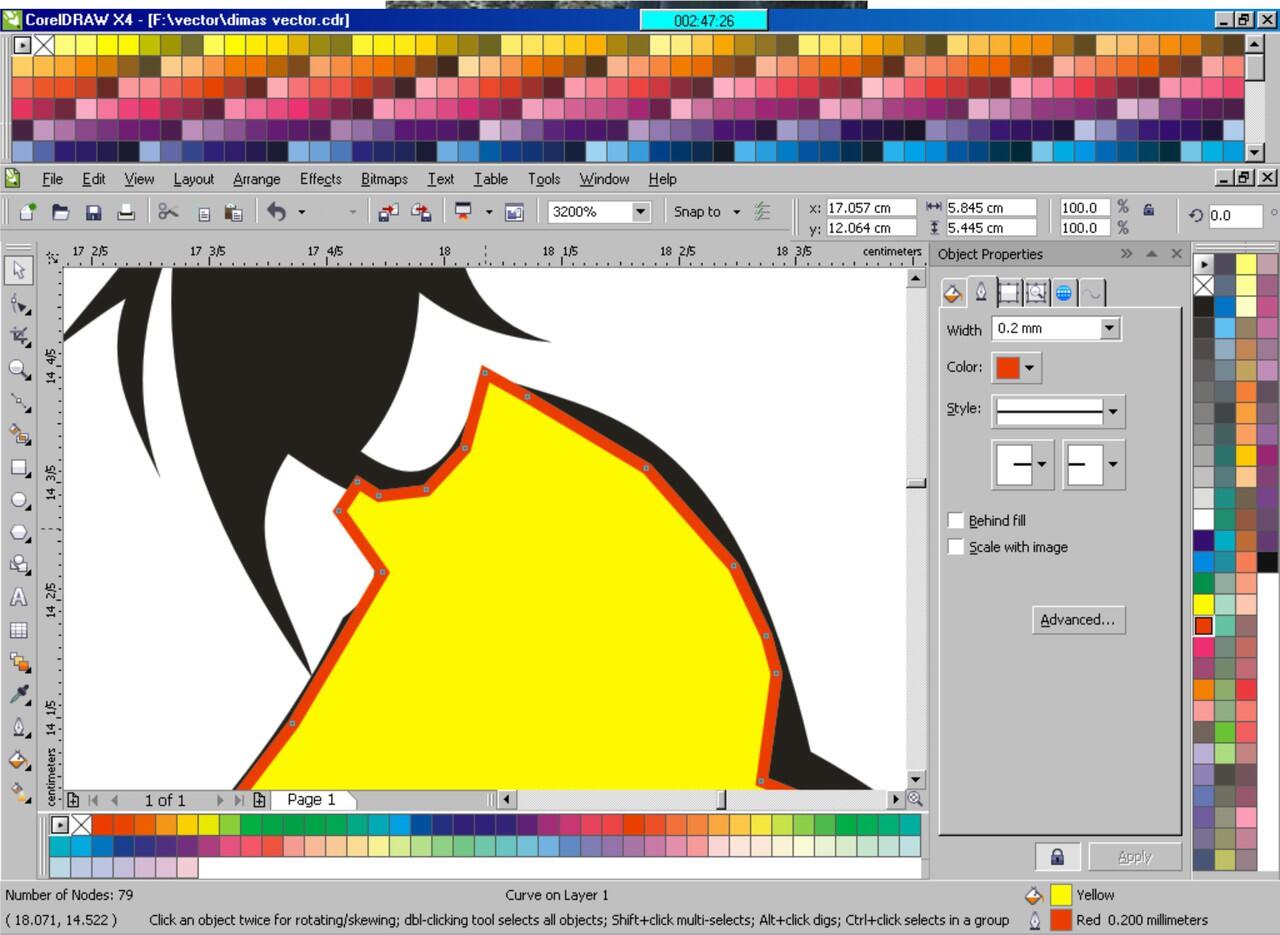Switch to Internet globe tab in Object Properties
Image resolution: width=1280 pixels, height=935 pixels.
click(1064, 292)
